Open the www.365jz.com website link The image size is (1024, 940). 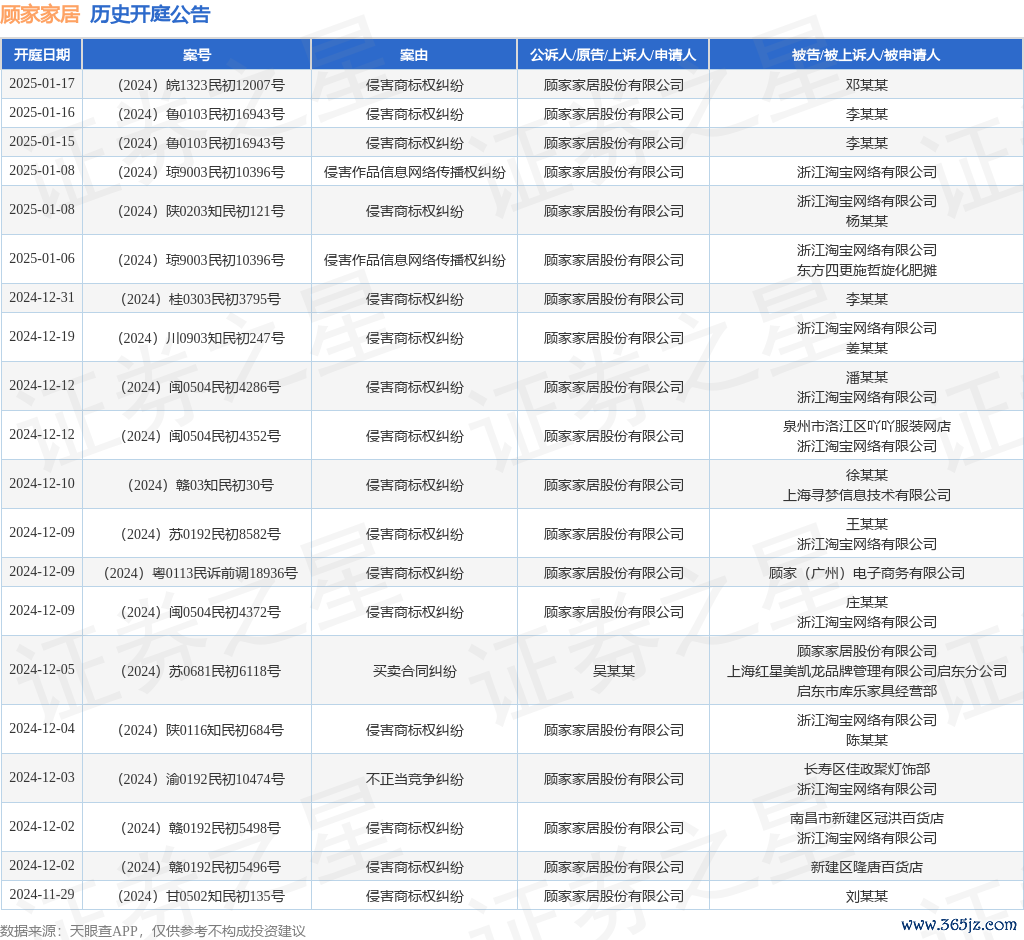(x=959, y=925)
